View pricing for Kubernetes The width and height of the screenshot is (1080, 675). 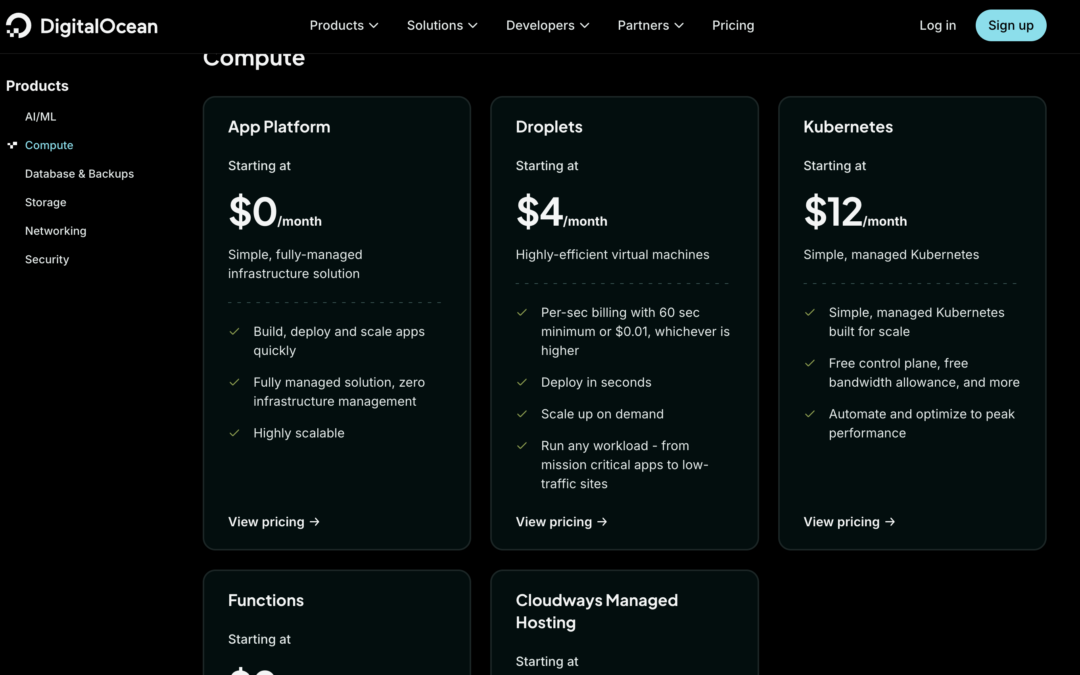coord(849,522)
